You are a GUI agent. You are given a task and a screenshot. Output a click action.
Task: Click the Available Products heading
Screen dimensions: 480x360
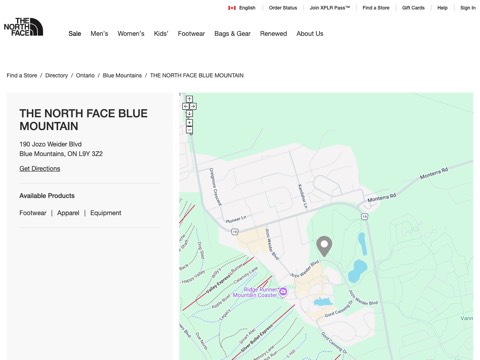pos(47,196)
